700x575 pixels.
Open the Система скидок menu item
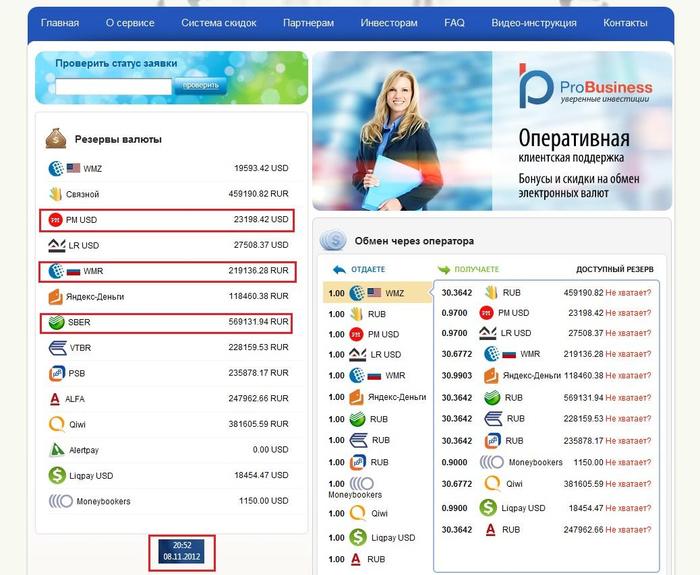coord(219,22)
